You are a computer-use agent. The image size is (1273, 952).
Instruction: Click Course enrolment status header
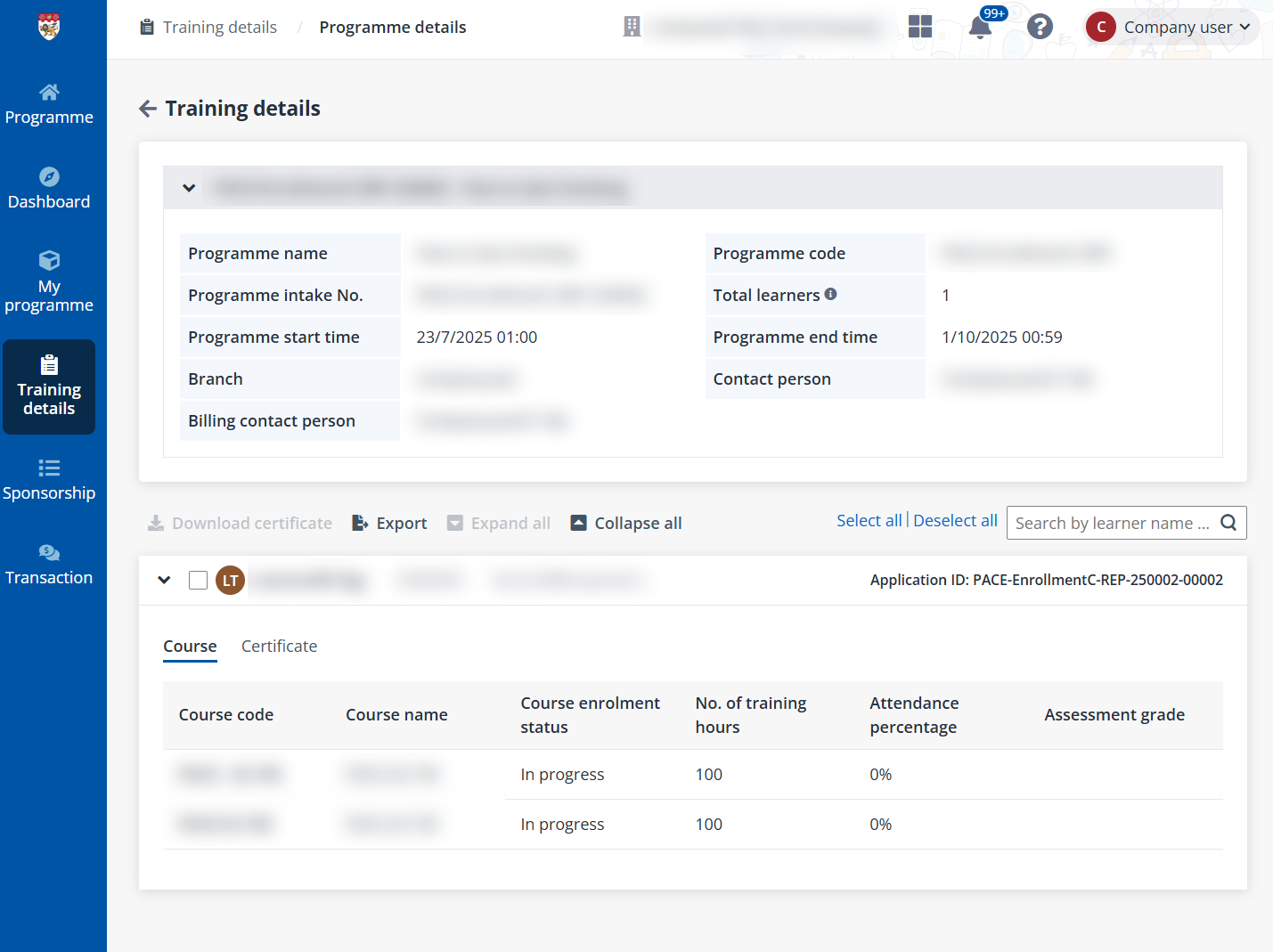point(591,715)
